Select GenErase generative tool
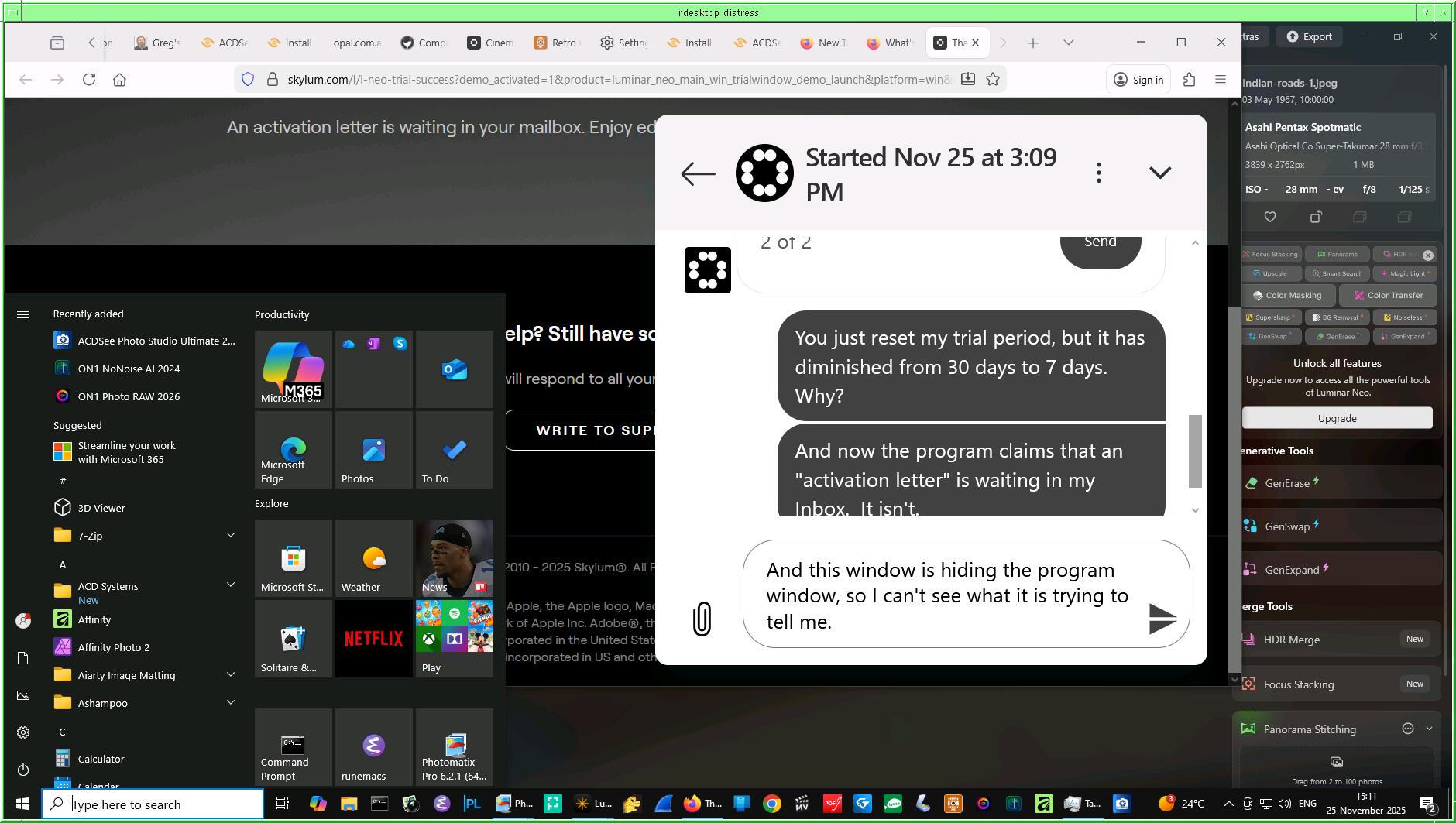This screenshot has height=823, width=1456. 1287,483
